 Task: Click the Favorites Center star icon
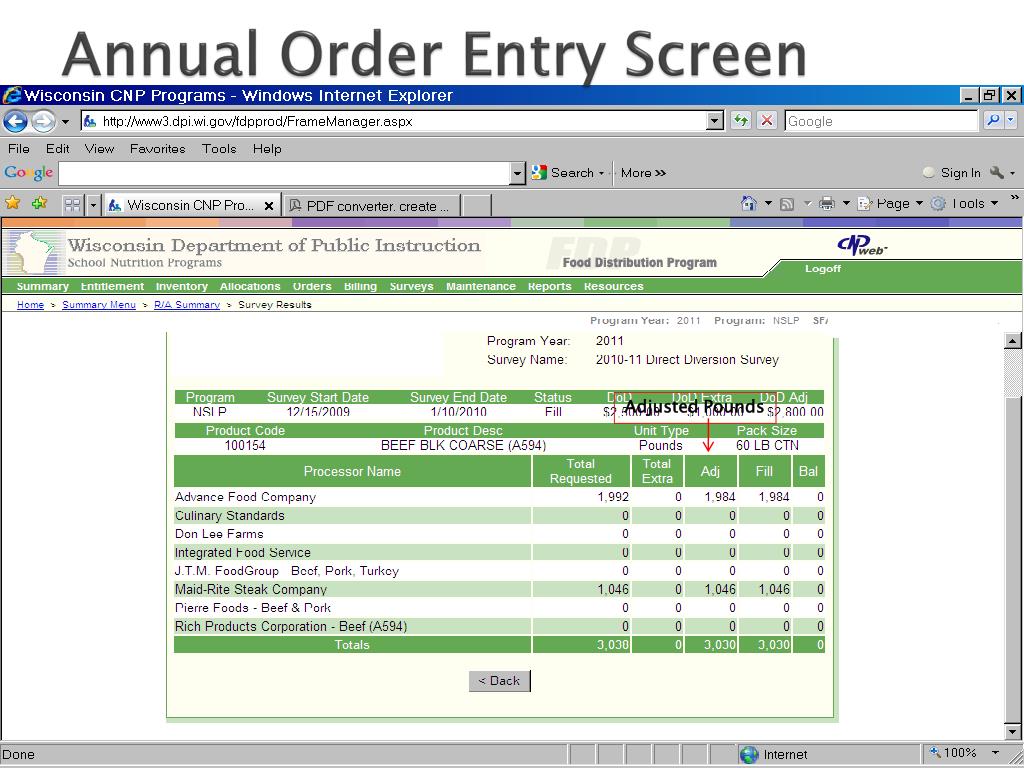pyautogui.click(x=12, y=203)
